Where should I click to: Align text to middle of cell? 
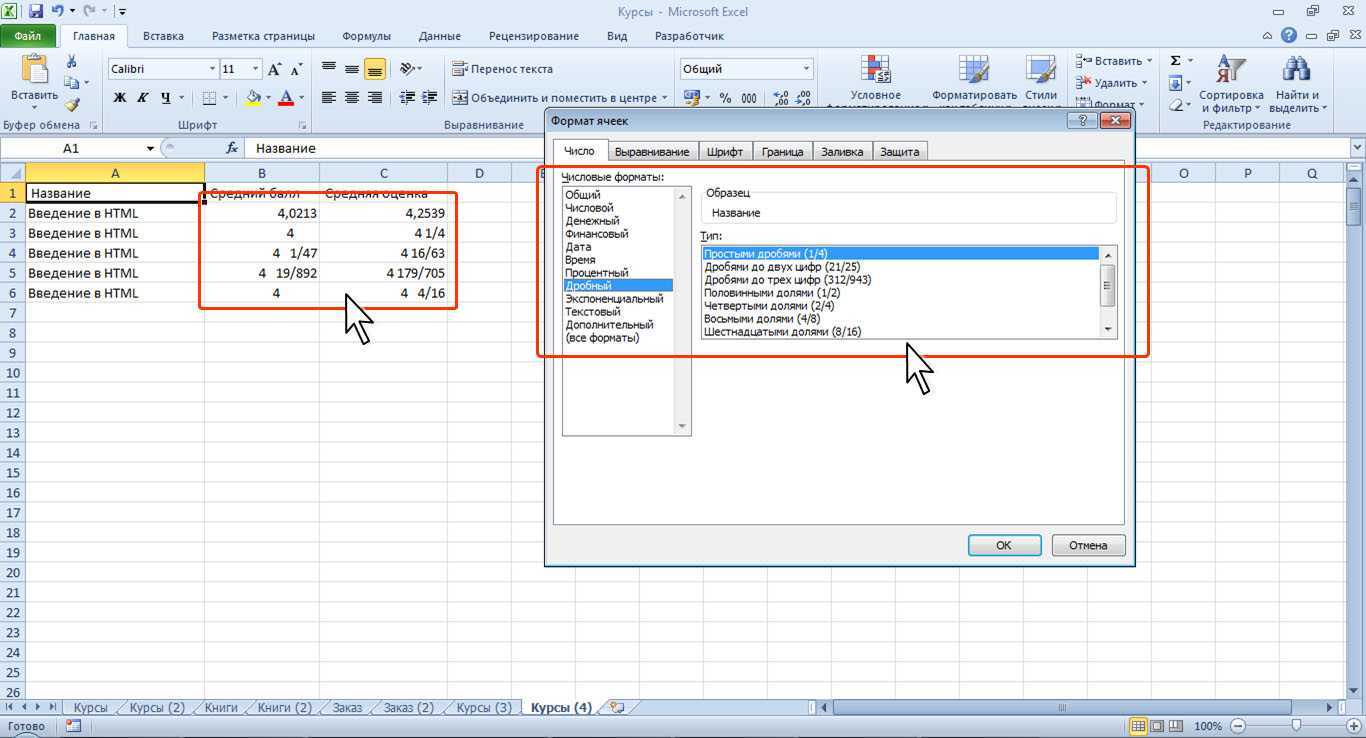[x=352, y=69]
